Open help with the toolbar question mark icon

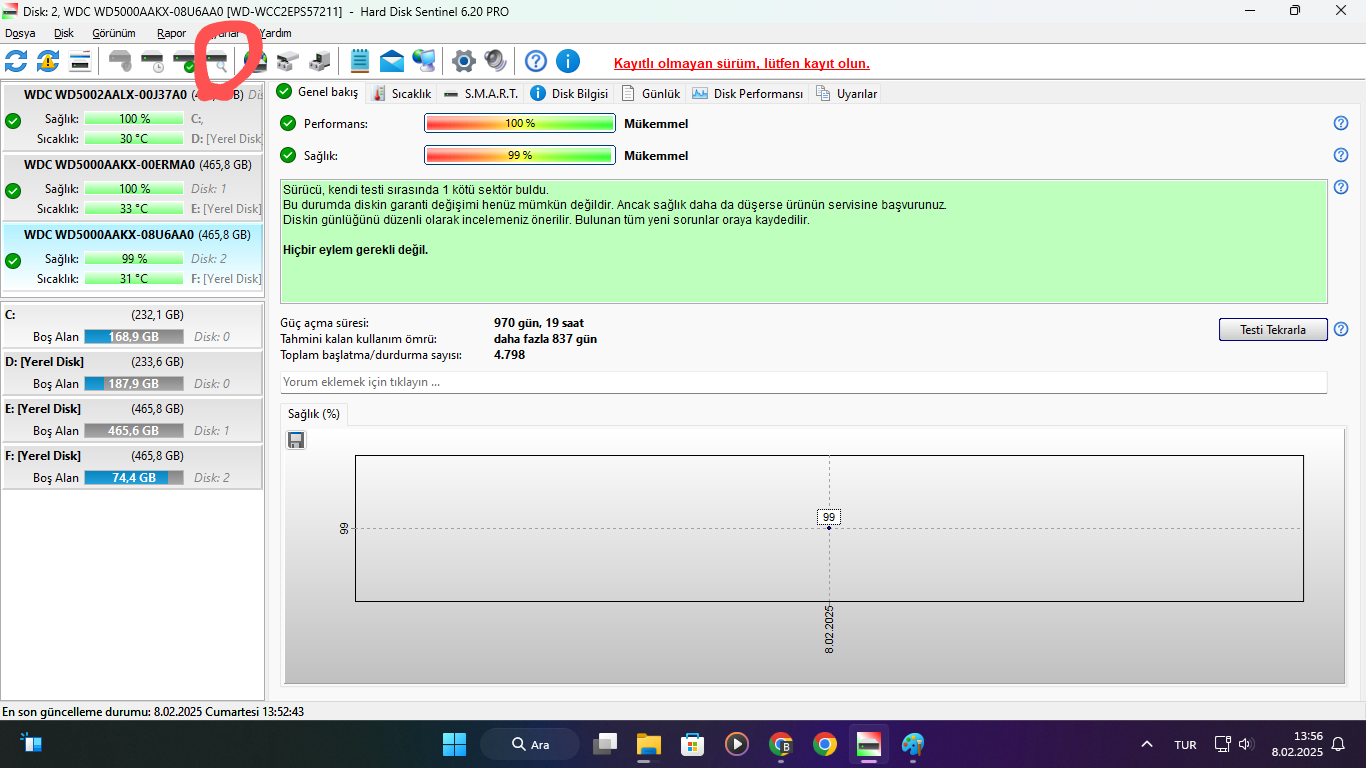(x=536, y=61)
